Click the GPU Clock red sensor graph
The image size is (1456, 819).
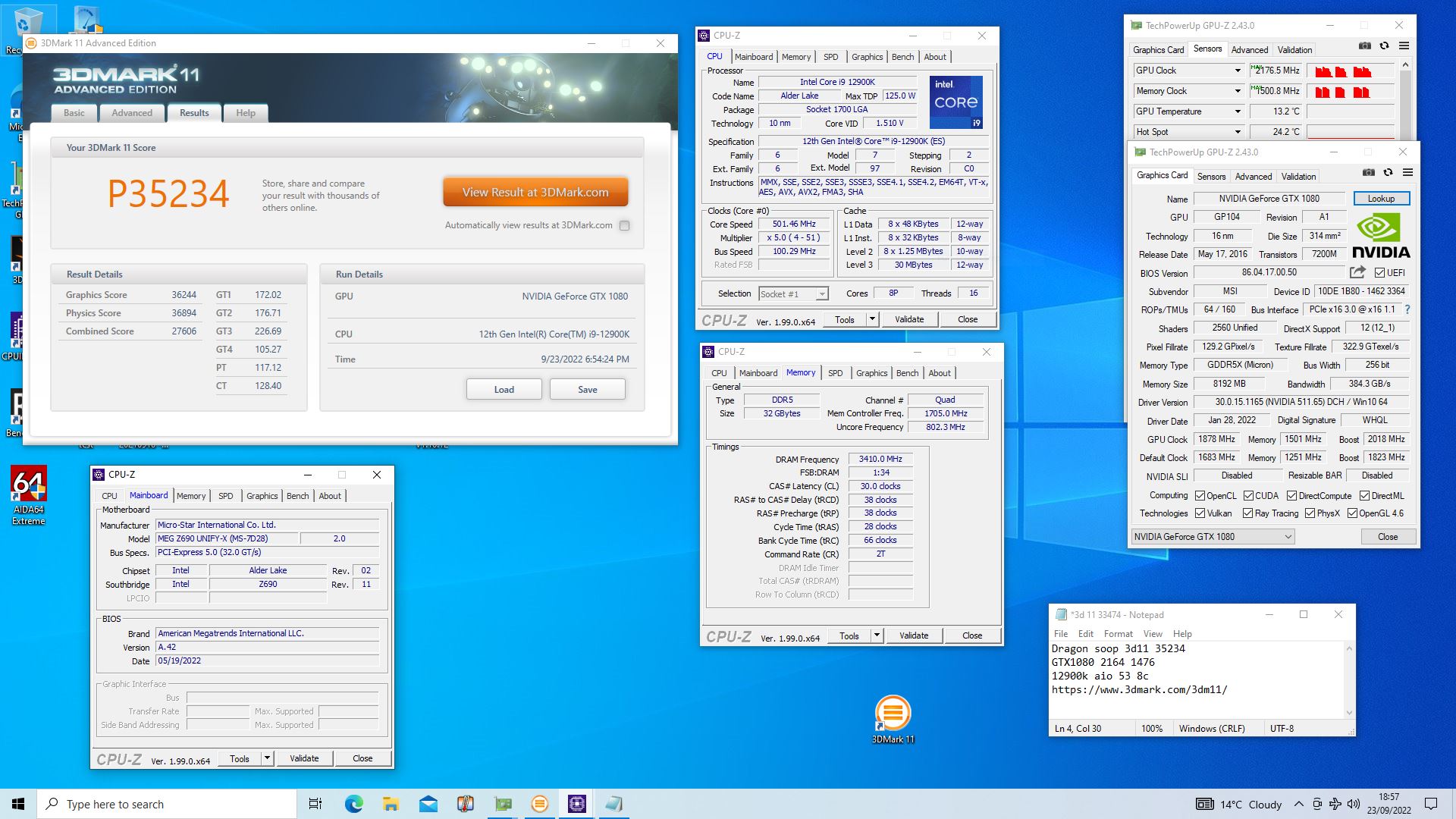tap(1351, 71)
